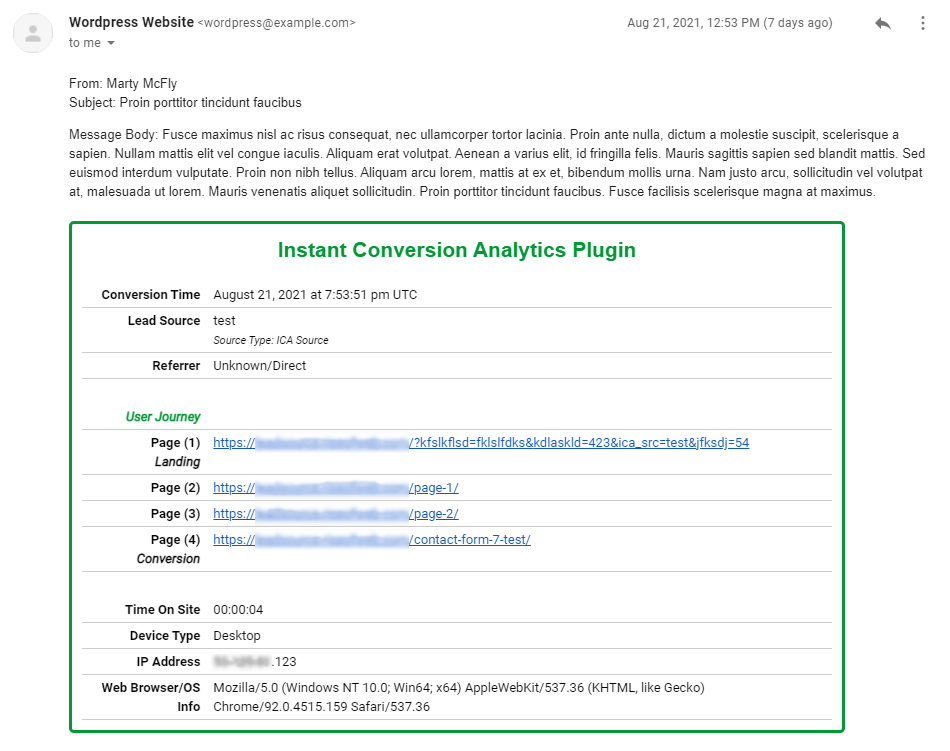Click the 'Message Body' paragraph text
The height and width of the screenshot is (751, 950).
coord(497,163)
